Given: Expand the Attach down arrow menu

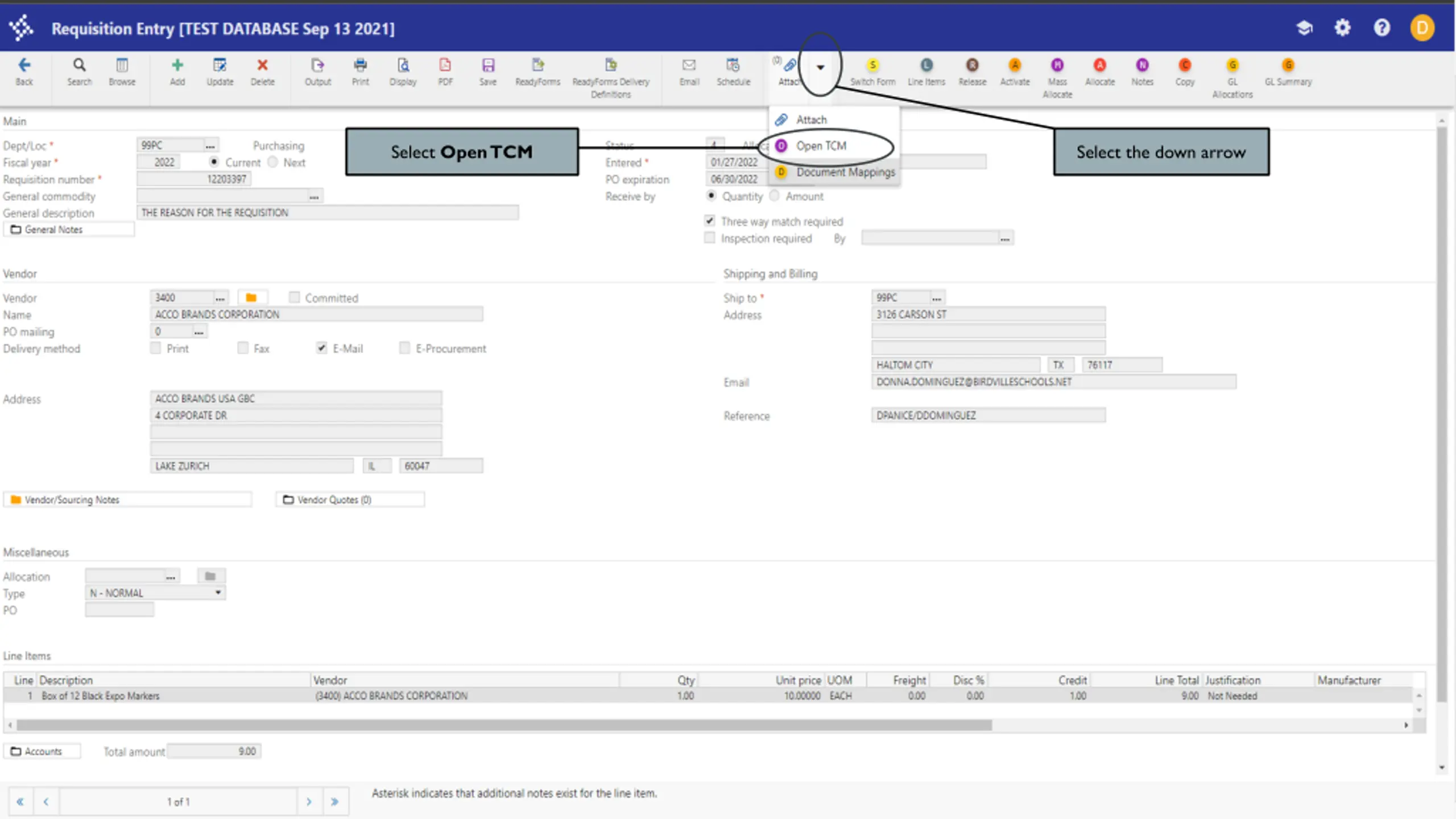Looking at the screenshot, I should click(820, 67).
